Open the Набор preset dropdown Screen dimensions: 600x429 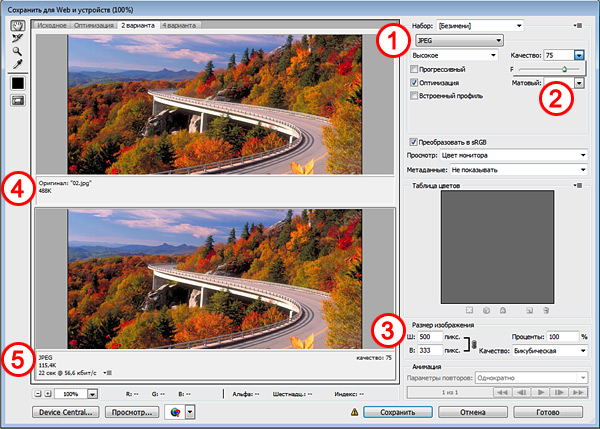coord(480,26)
